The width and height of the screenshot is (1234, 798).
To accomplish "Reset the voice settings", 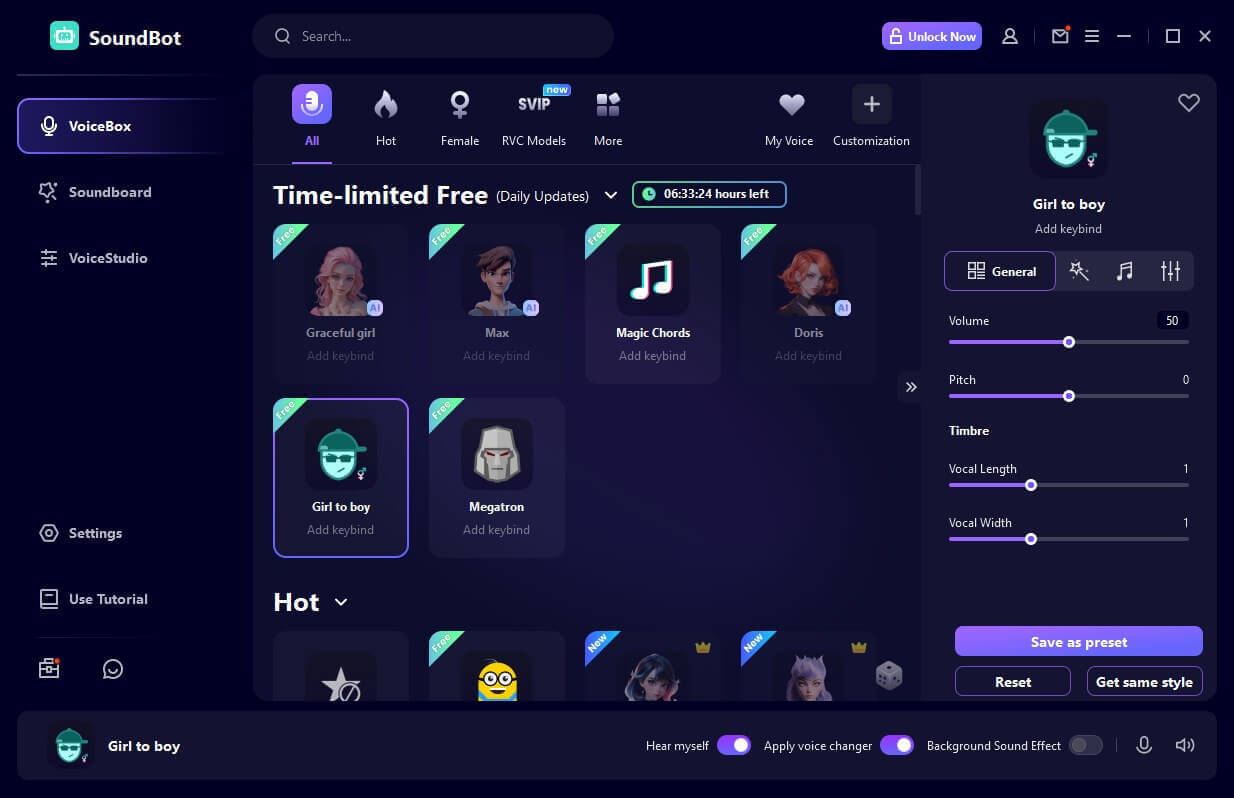I will tap(1012, 681).
